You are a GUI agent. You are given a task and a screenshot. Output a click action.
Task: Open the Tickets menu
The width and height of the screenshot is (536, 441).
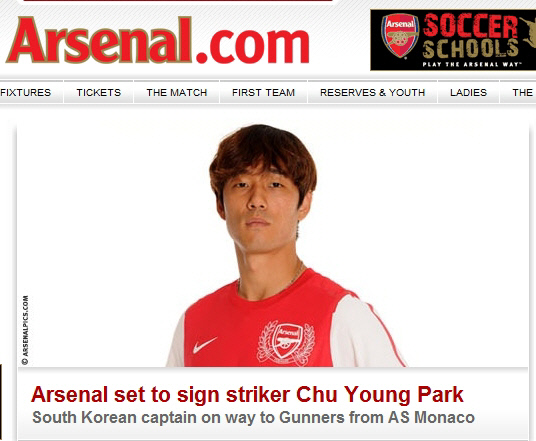(98, 92)
